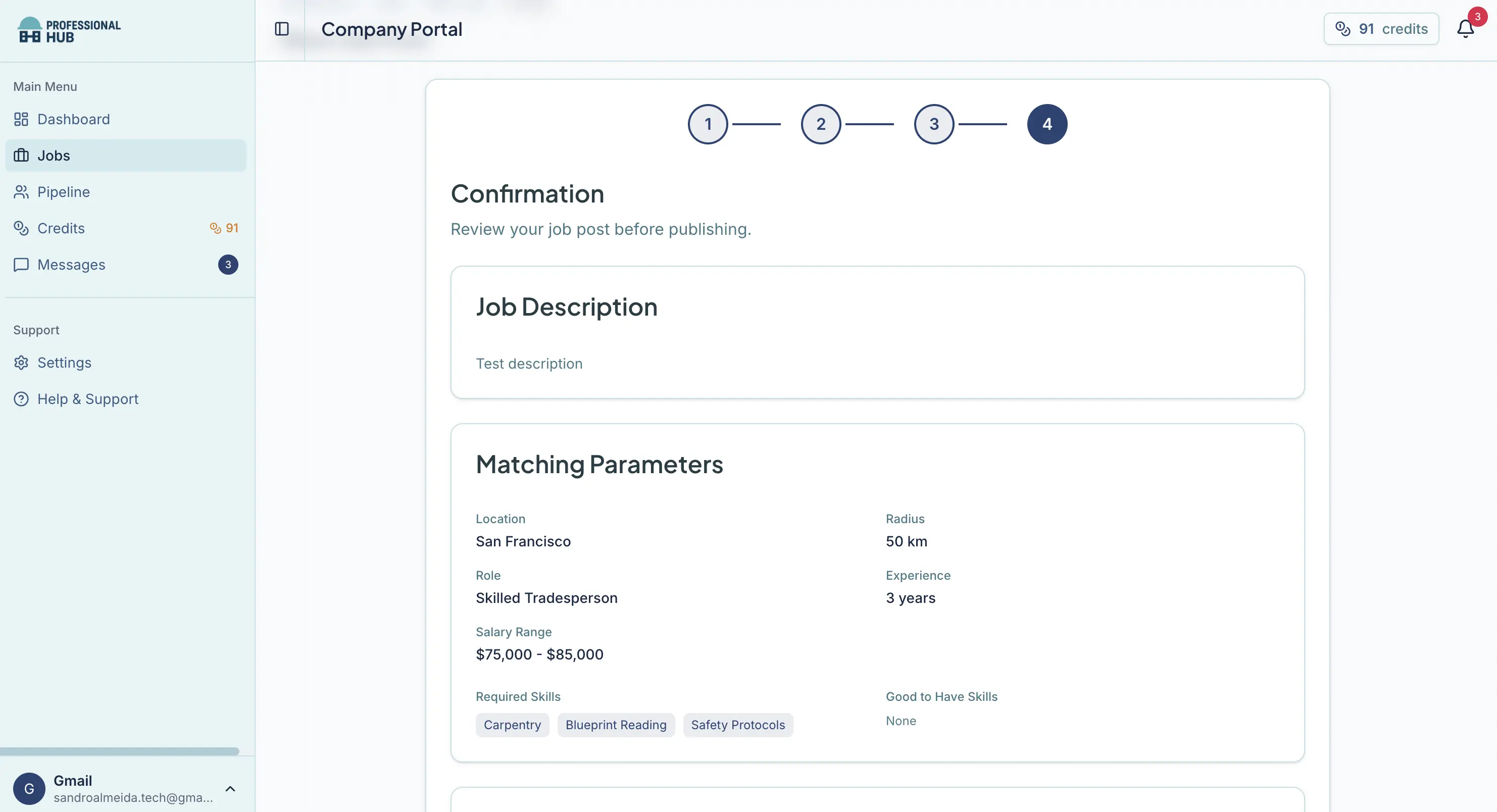Screen dimensions: 1497x812
Task: Go back to step 3
Action: point(933,124)
